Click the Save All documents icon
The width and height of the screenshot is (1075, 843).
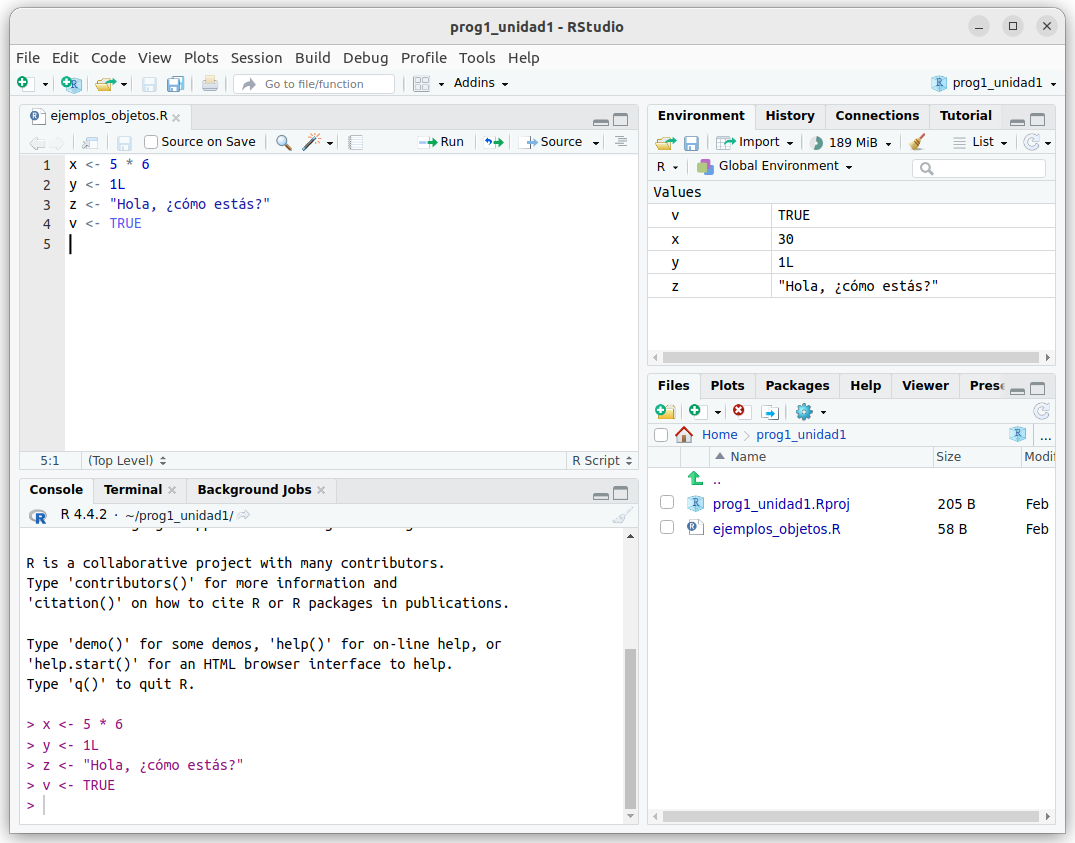click(x=176, y=84)
